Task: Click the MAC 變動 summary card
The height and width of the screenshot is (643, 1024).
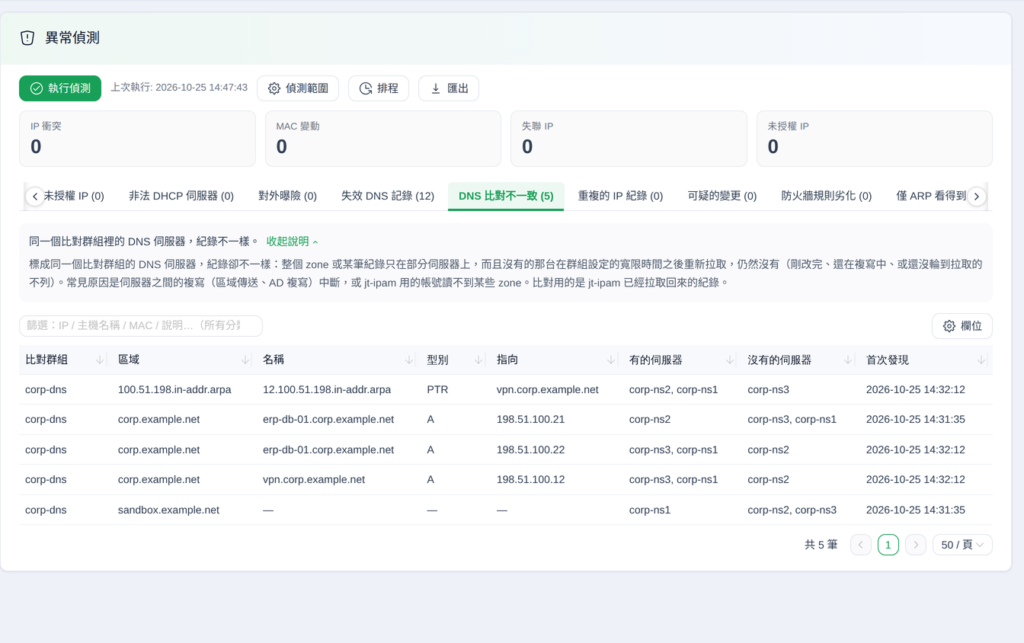Action: (383, 138)
